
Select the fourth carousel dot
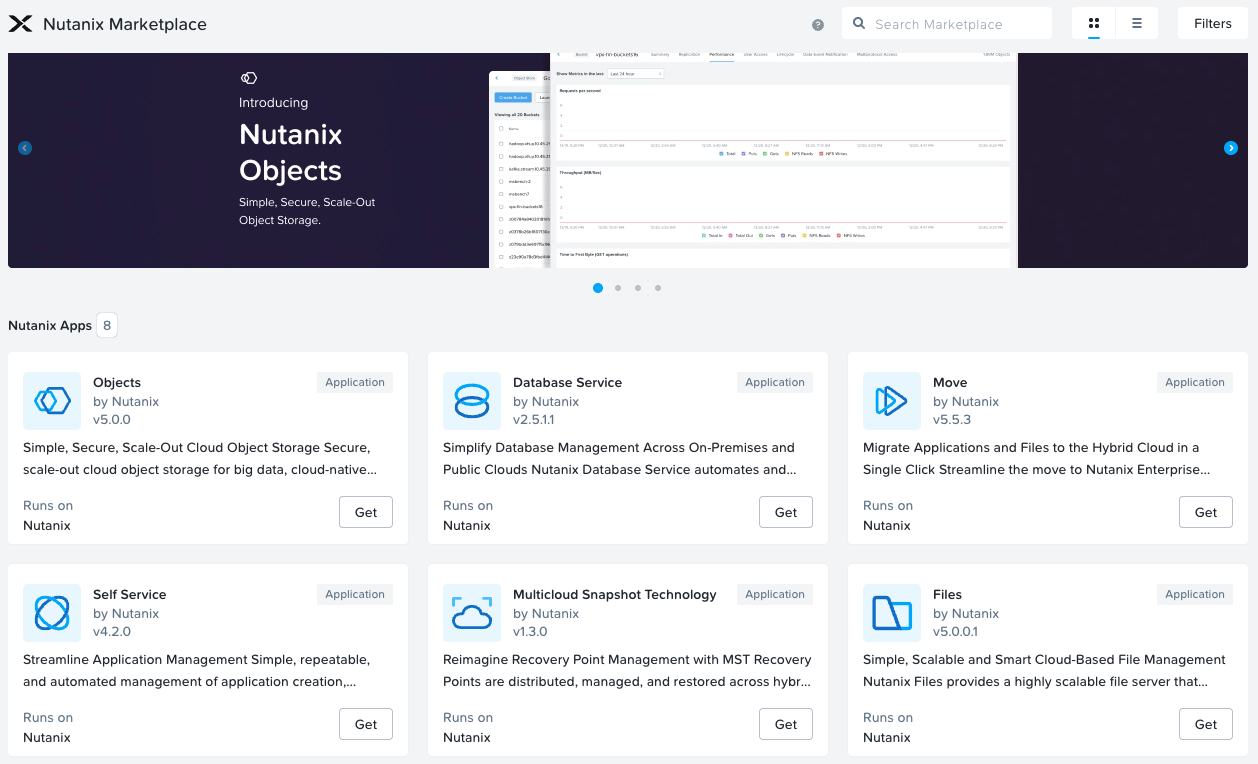(x=658, y=288)
